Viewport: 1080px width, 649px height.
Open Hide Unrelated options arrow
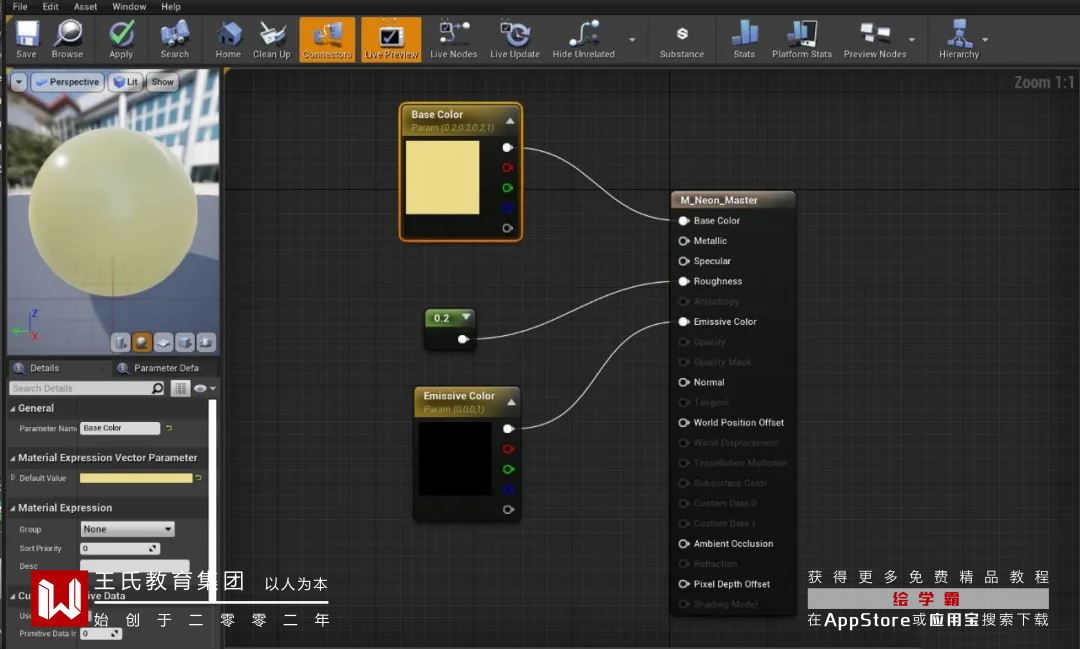point(632,40)
